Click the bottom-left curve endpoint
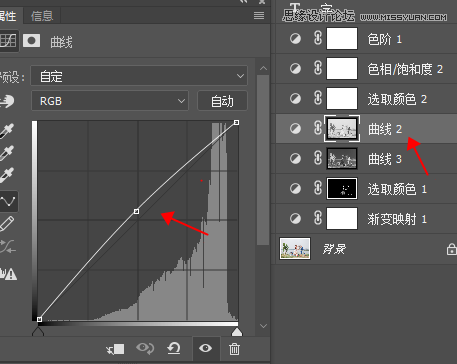The image size is (457, 364). [39, 319]
